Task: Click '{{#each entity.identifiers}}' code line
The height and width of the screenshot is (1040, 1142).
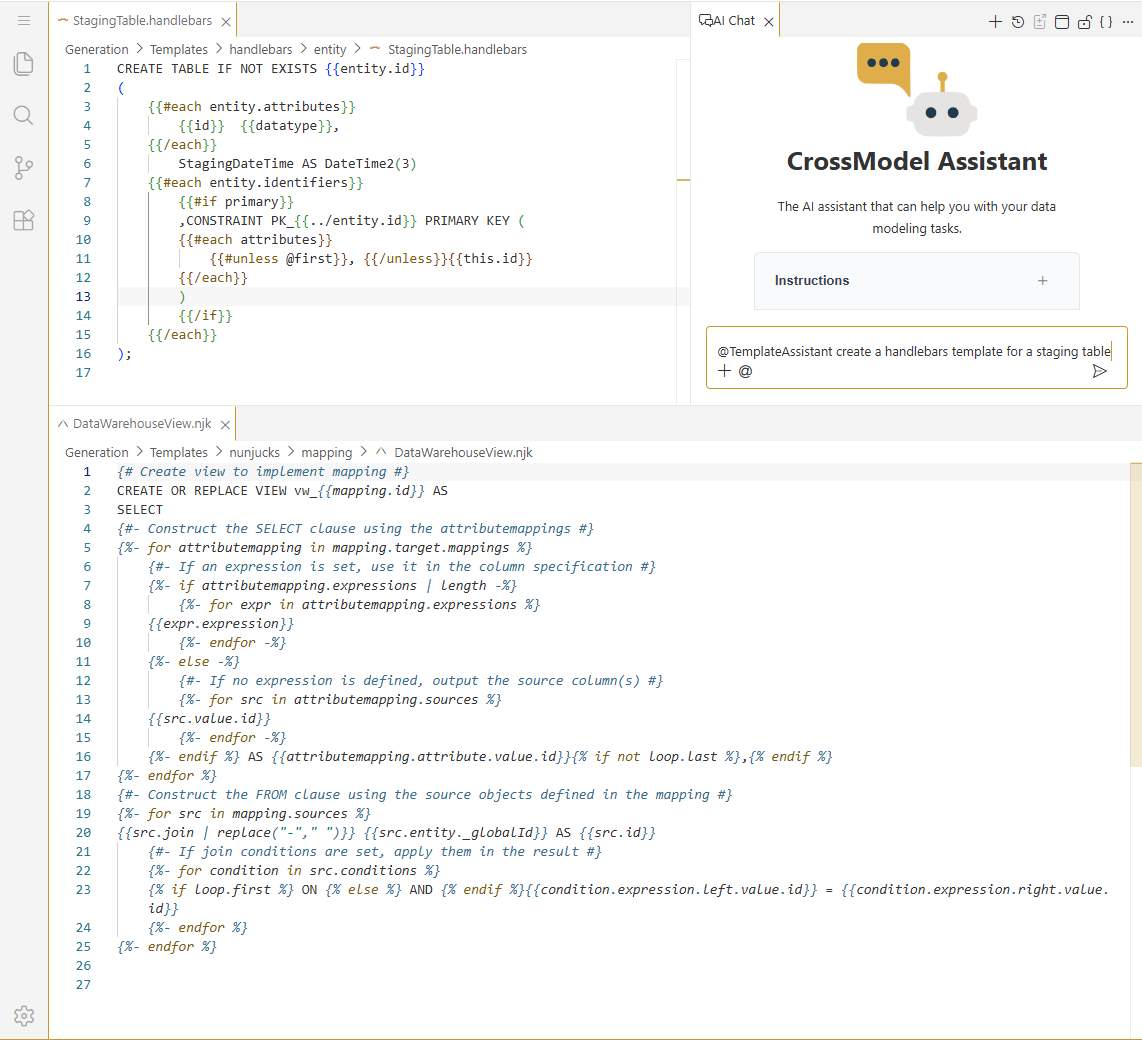Action: click(x=255, y=183)
